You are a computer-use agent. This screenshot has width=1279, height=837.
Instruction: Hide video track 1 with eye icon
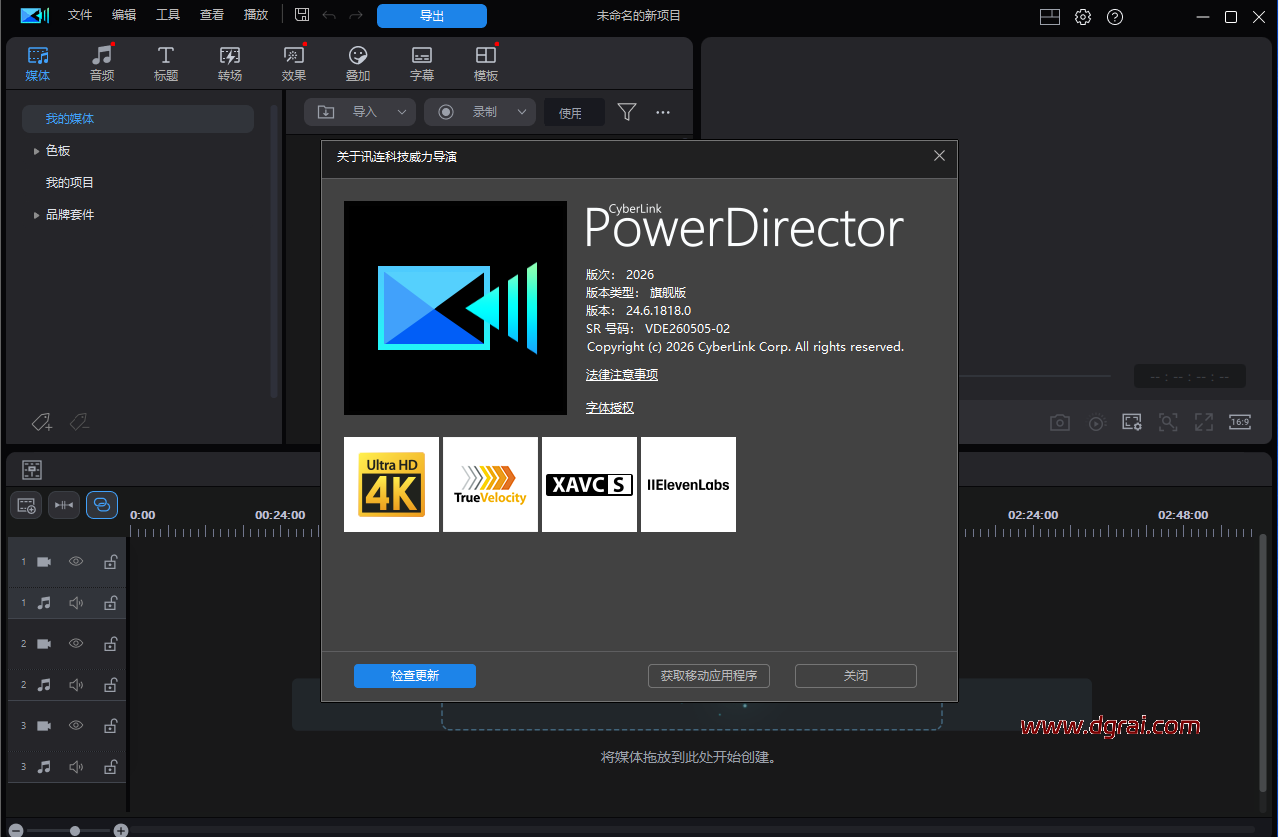click(76, 562)
